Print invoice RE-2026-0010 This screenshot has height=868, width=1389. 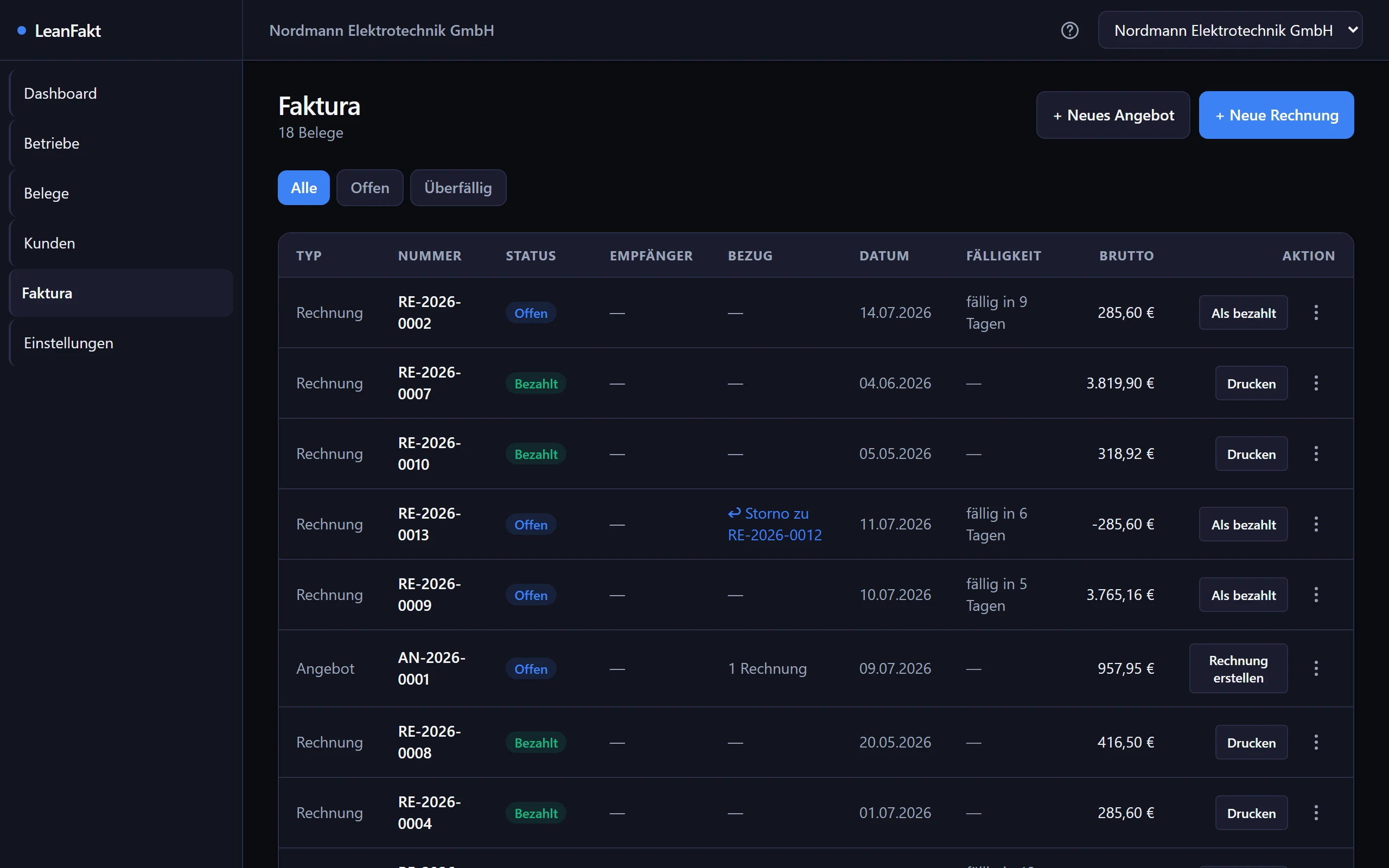1251,454
